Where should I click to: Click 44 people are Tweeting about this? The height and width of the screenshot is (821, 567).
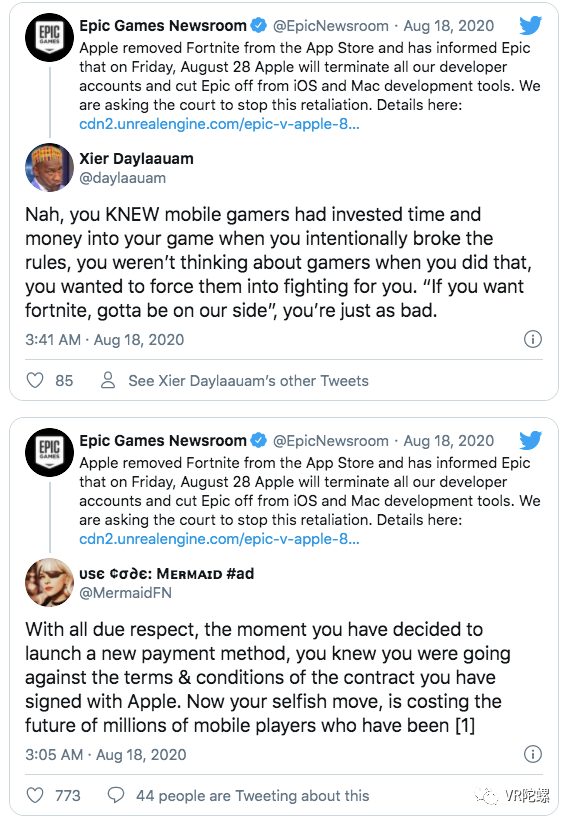tap(252, 796)
